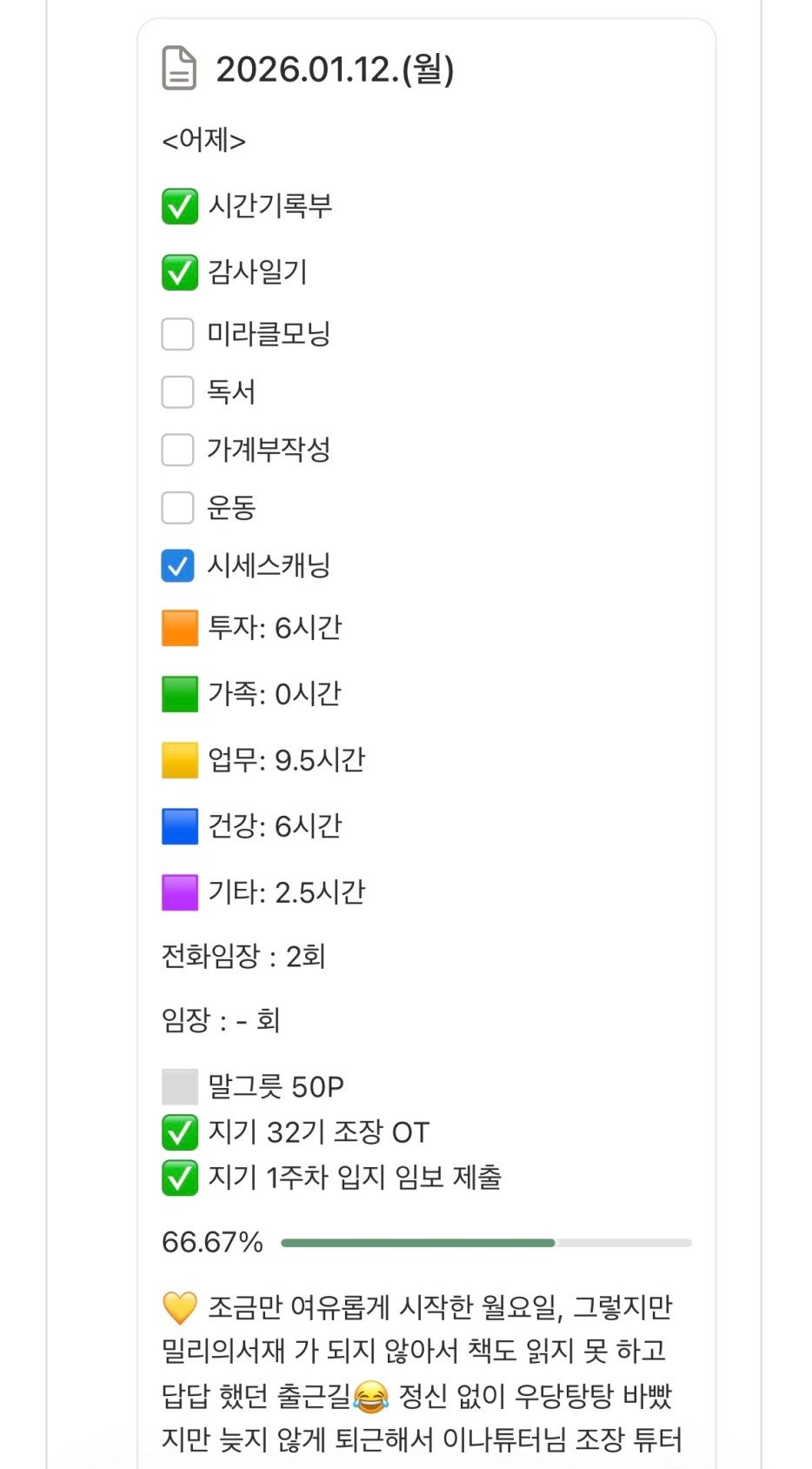Click the green check before 지기 1주차 입지 임보 제출
The width and height of the screenshot is (812, 1469).
tap(180, 1178)
